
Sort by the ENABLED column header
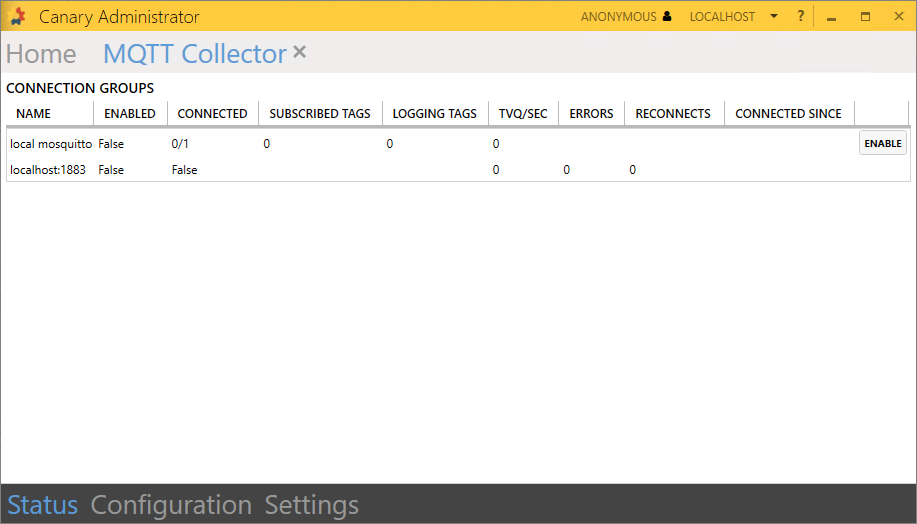(130, 114)
